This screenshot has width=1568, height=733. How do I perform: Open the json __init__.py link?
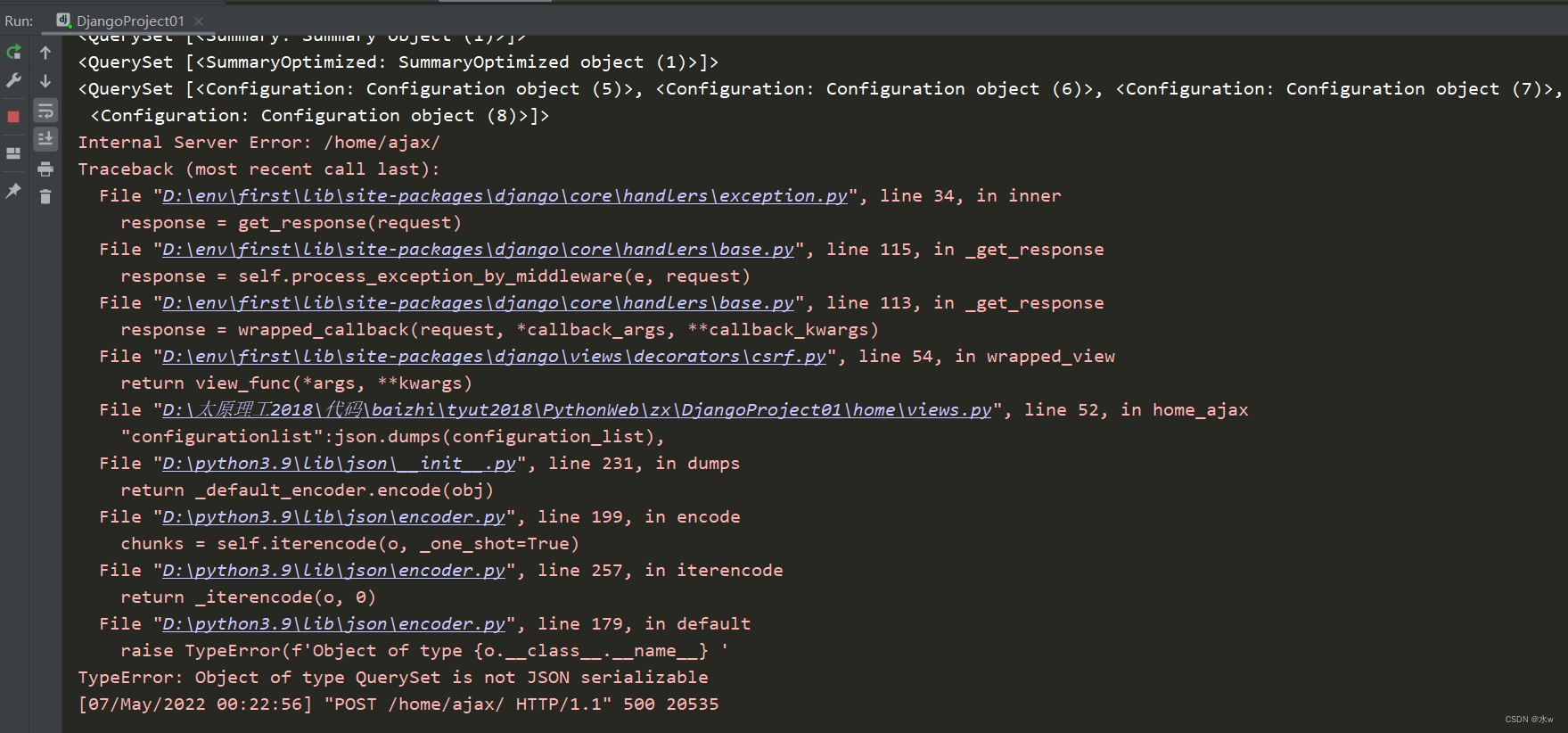point(339,464)
